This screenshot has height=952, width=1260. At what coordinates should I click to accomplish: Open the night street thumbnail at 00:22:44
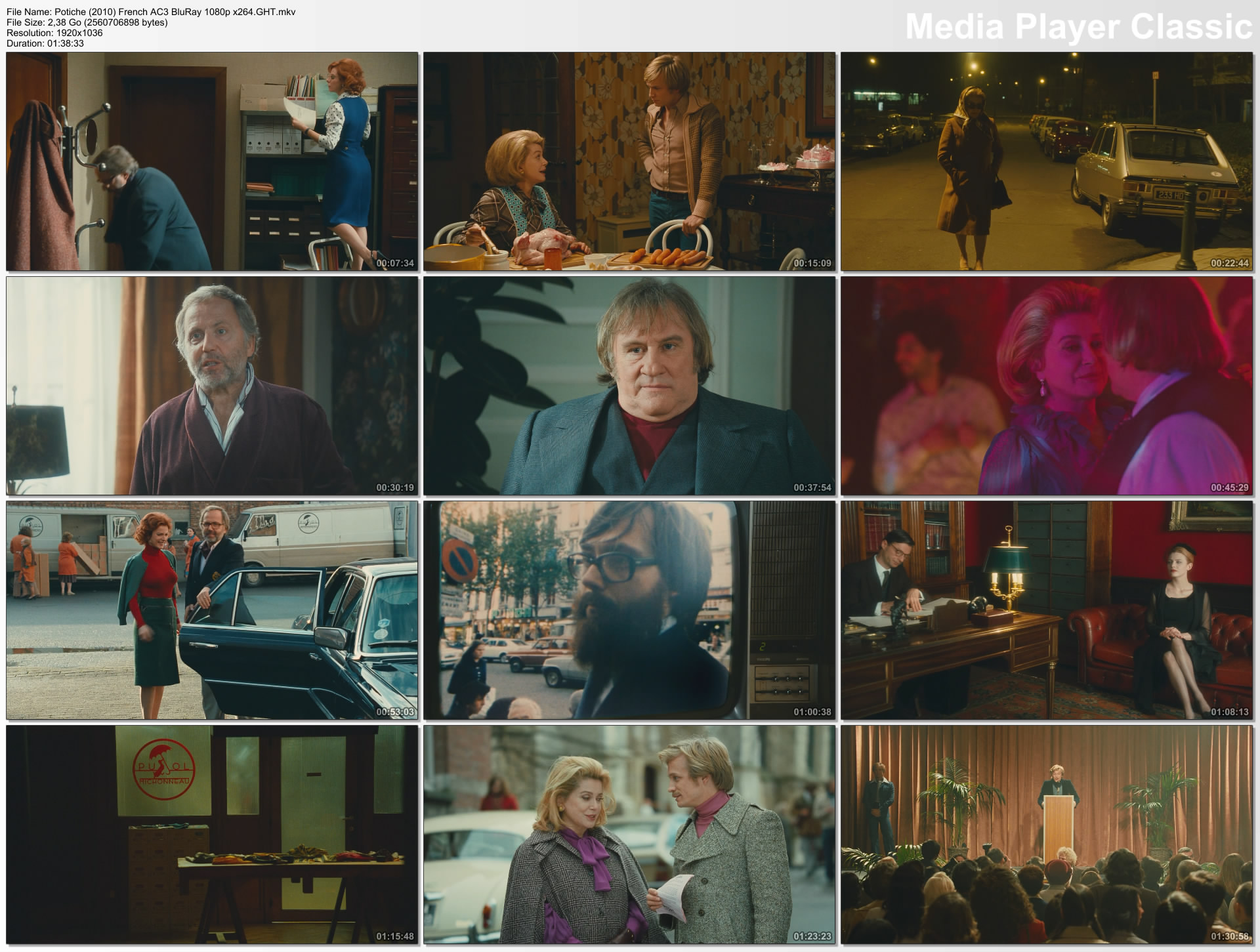coord(1047,161)
